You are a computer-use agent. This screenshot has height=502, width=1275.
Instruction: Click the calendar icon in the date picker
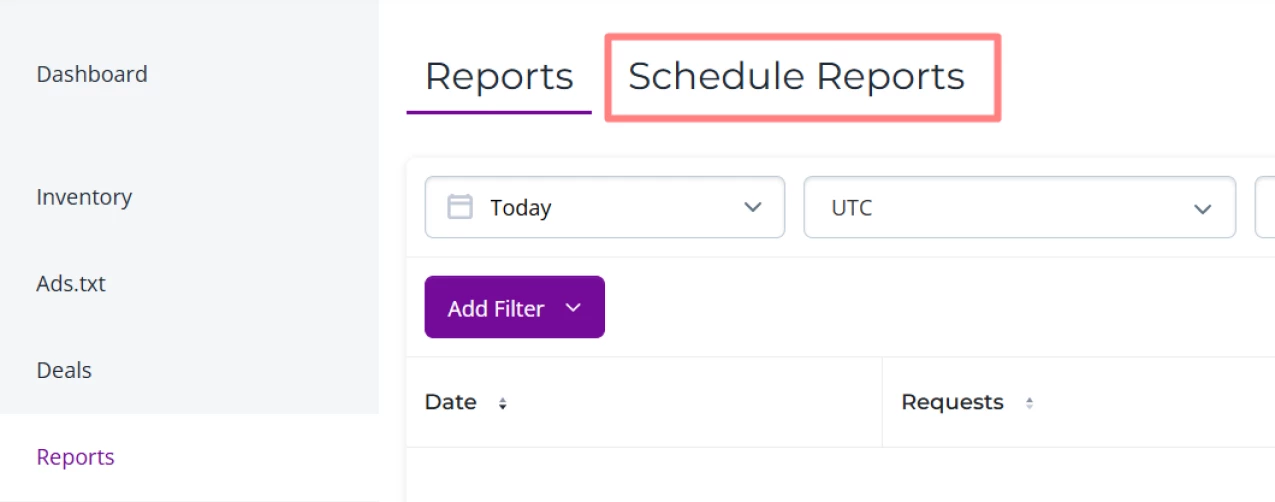[460, 207]
